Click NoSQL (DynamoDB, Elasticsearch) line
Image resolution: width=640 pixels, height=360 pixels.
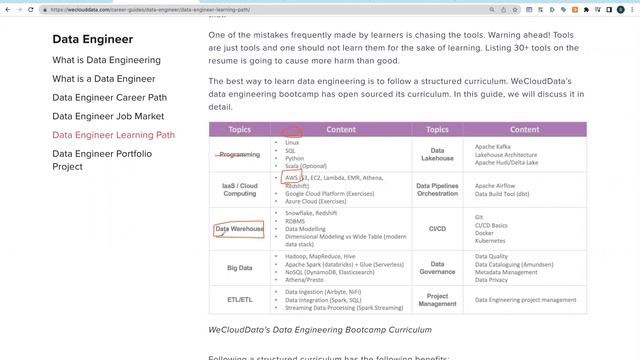point(329,272)
